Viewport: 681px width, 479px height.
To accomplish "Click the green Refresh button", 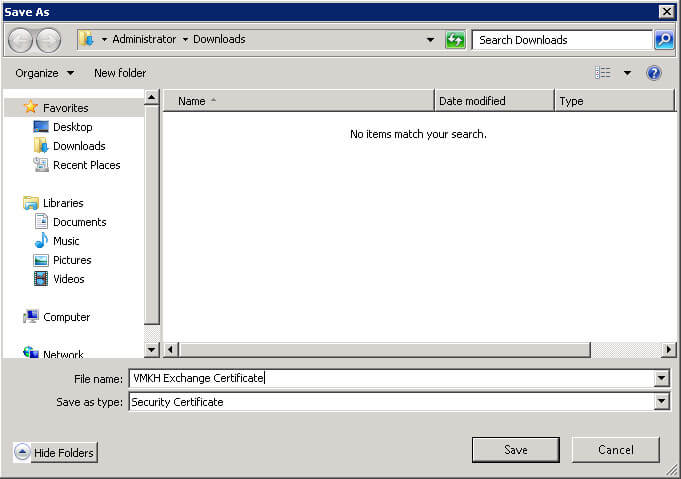I will click(455, 40).
